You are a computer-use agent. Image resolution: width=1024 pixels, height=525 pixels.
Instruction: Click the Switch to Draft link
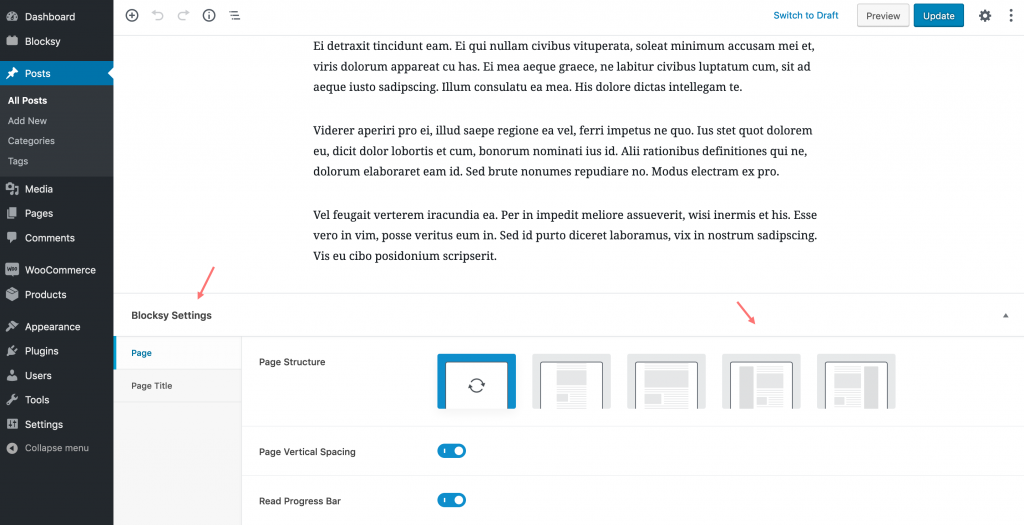(x=806, y=15)
